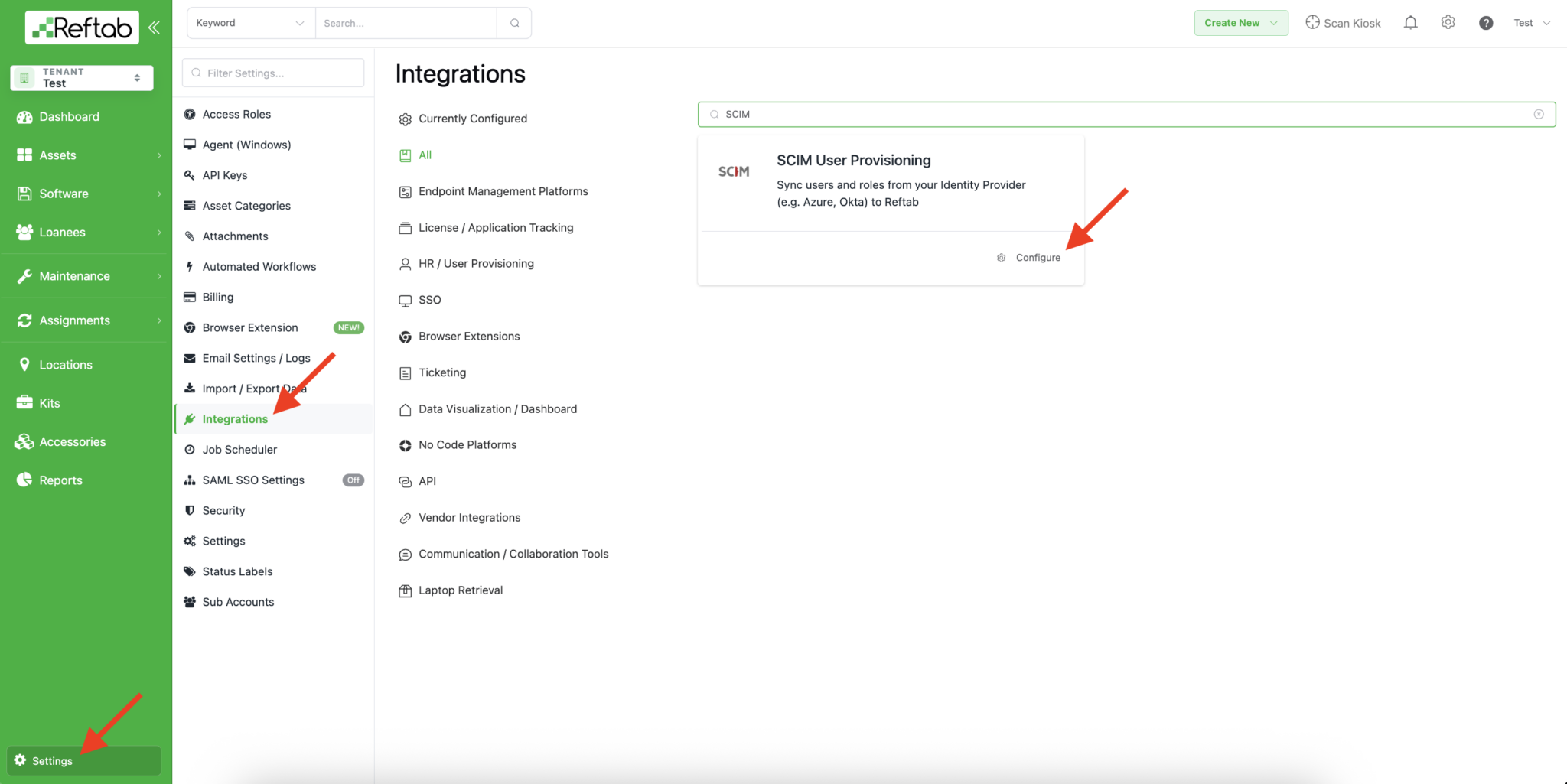Collapse the sidebar with double-chevron icon
The image size is (1567, 784).
154,28
